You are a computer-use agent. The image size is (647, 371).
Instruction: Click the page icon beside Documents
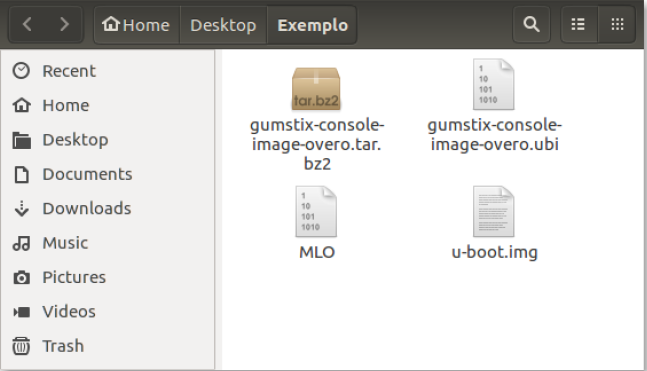coord(21,174)
